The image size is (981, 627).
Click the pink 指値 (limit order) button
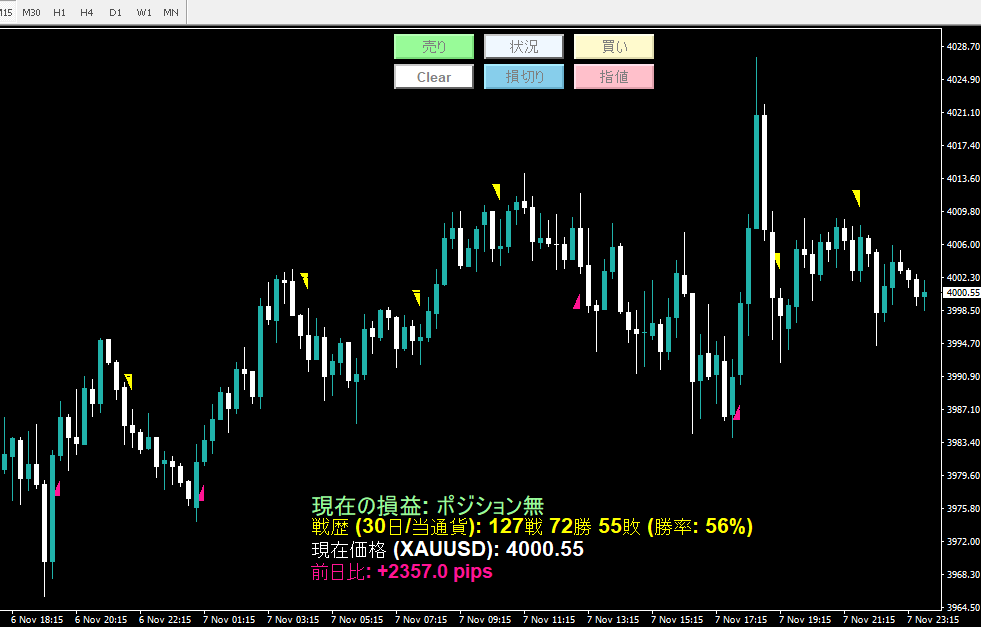coord(613,77)
